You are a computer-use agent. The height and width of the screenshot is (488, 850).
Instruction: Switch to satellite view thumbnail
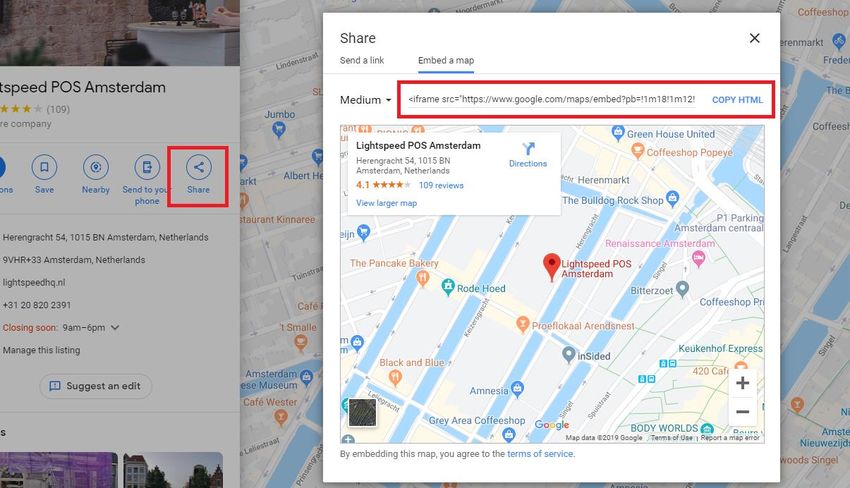coord(362,412)
